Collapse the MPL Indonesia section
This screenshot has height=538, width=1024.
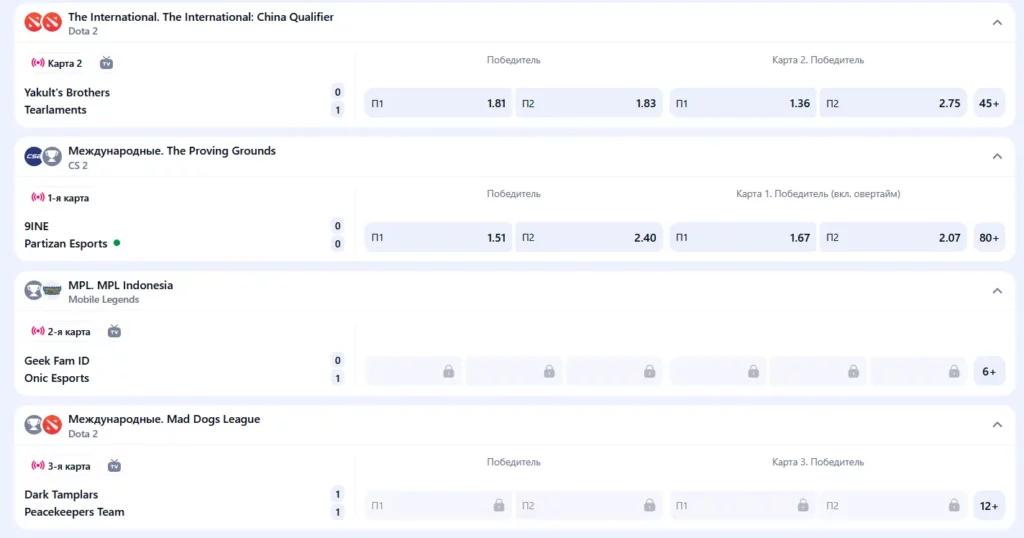tap(996, 291)
